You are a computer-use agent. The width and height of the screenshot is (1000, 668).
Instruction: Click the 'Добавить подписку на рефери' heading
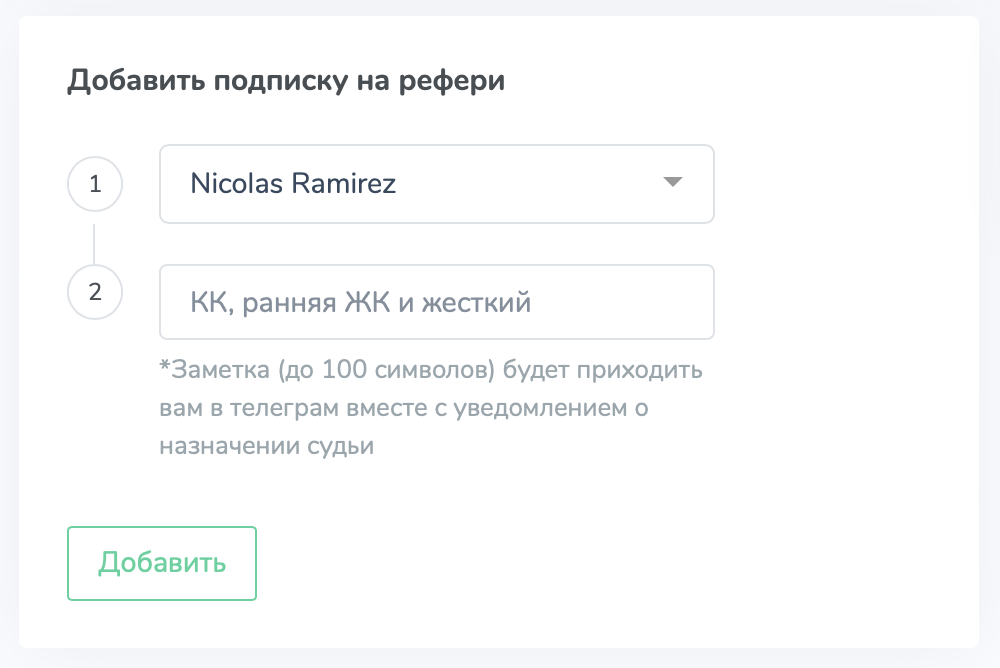(286, 81)
